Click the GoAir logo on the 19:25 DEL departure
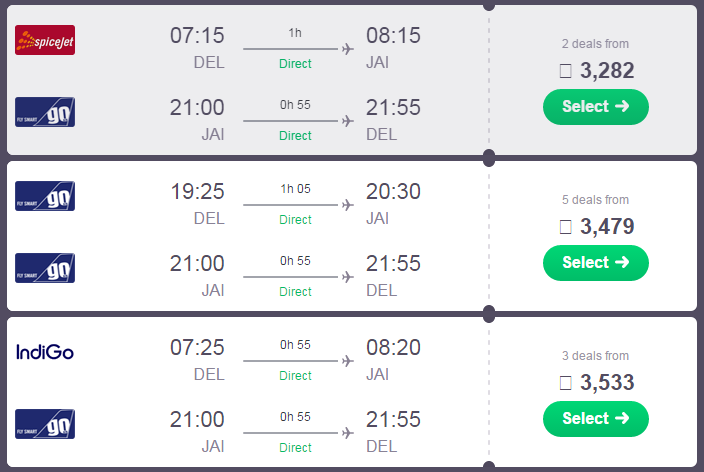 tap(45, 196)
